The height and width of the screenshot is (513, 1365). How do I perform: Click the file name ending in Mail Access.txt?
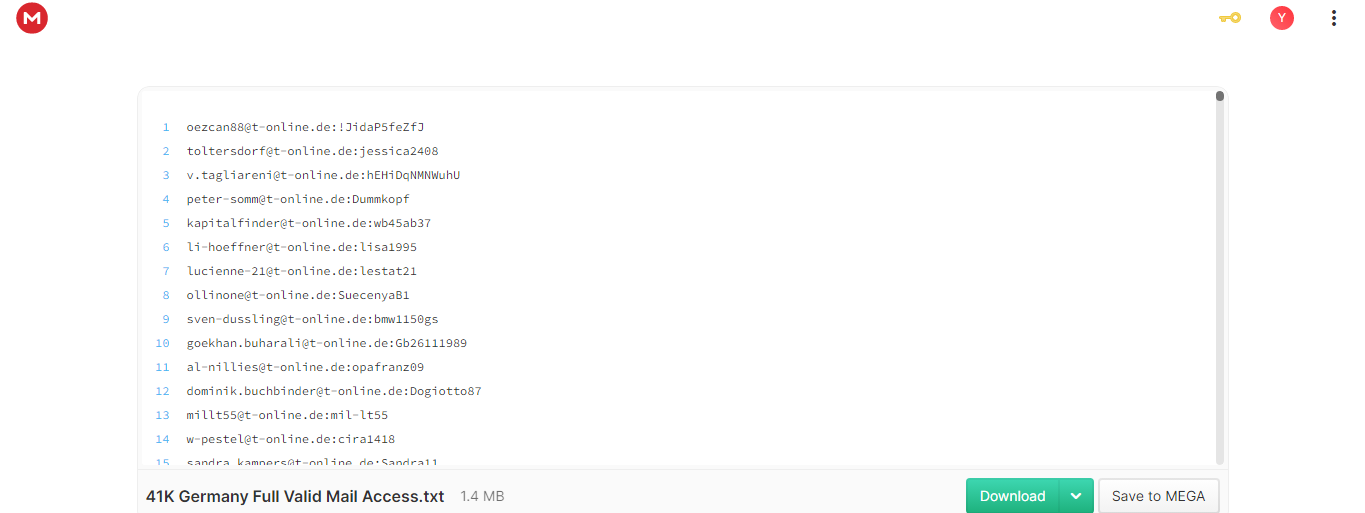click(295, 496)
